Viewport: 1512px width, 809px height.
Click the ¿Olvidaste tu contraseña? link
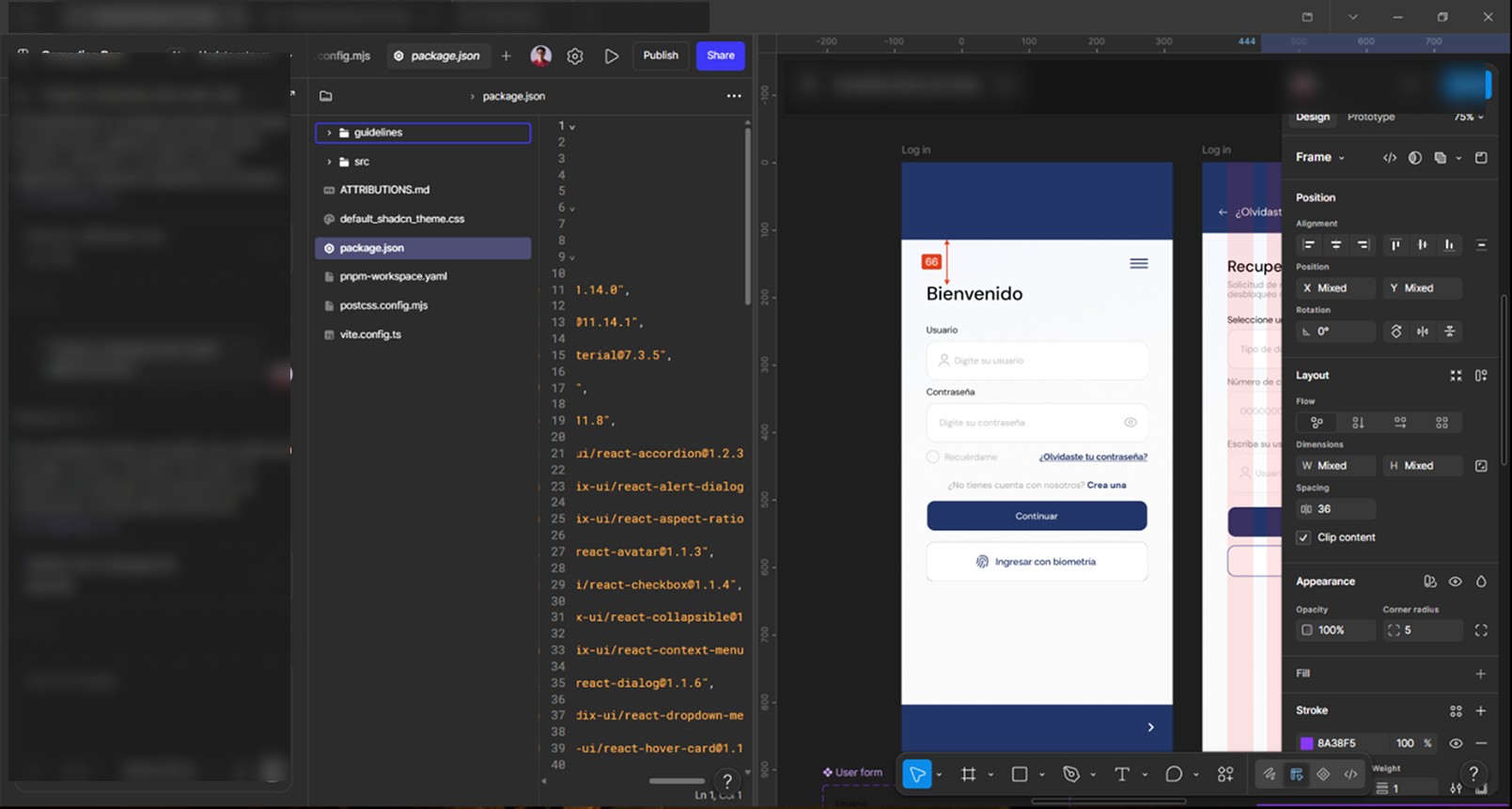point(1093,457)
